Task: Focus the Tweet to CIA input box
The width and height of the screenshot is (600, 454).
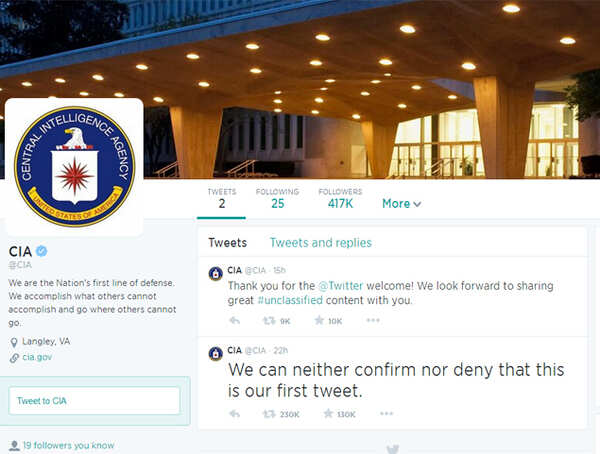Action: point(94,400)
